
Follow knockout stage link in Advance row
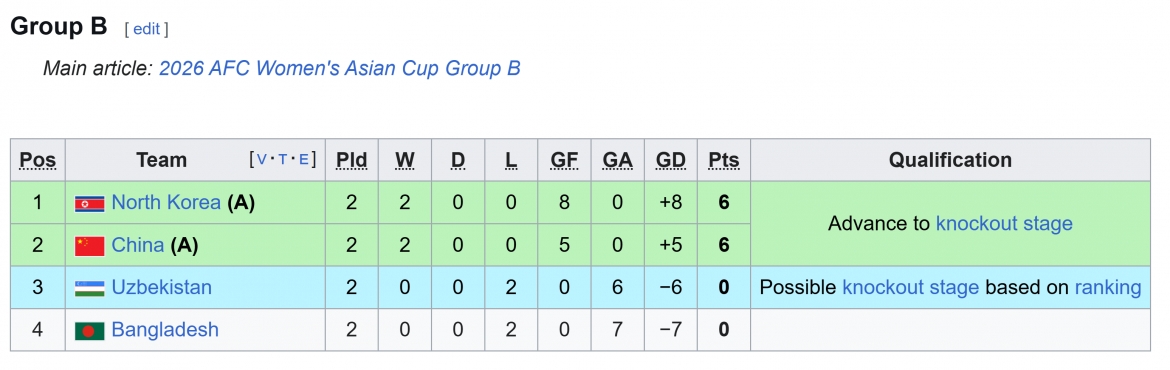1004,224
